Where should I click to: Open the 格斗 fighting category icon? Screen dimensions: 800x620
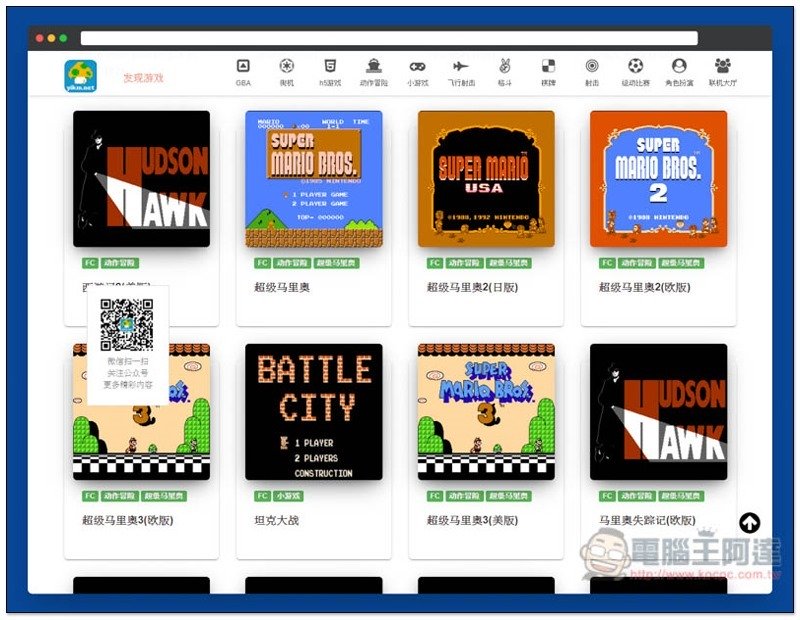[x=505, y=66]
